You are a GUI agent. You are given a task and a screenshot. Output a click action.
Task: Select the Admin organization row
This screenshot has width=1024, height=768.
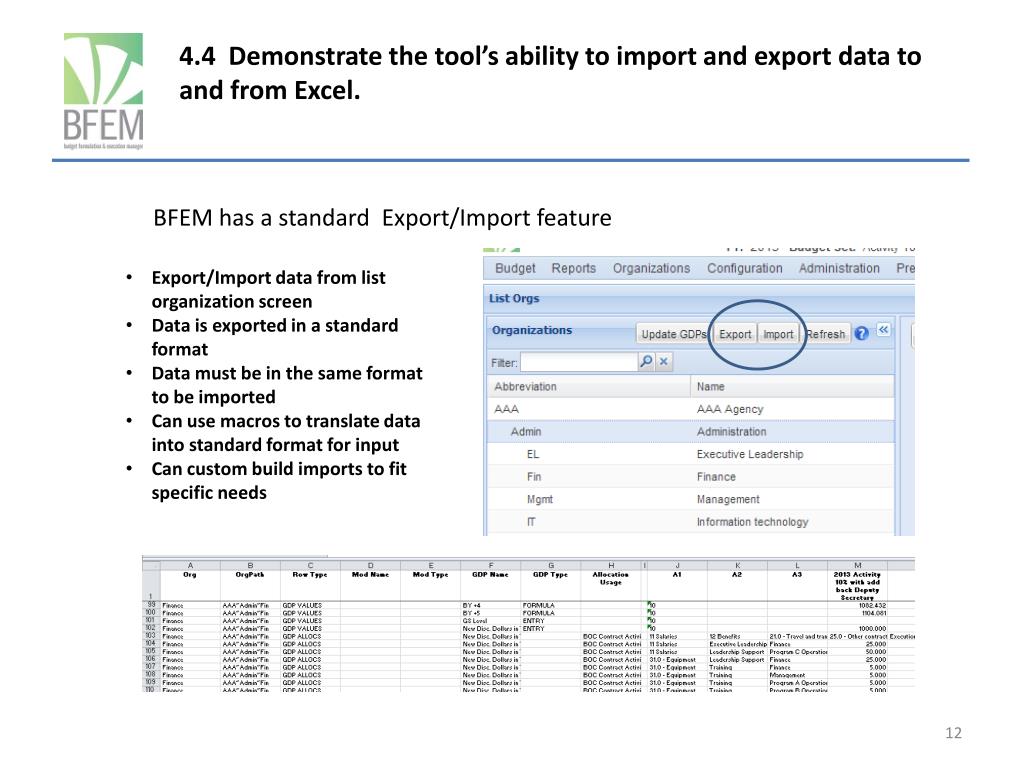[x=690, y=432]
